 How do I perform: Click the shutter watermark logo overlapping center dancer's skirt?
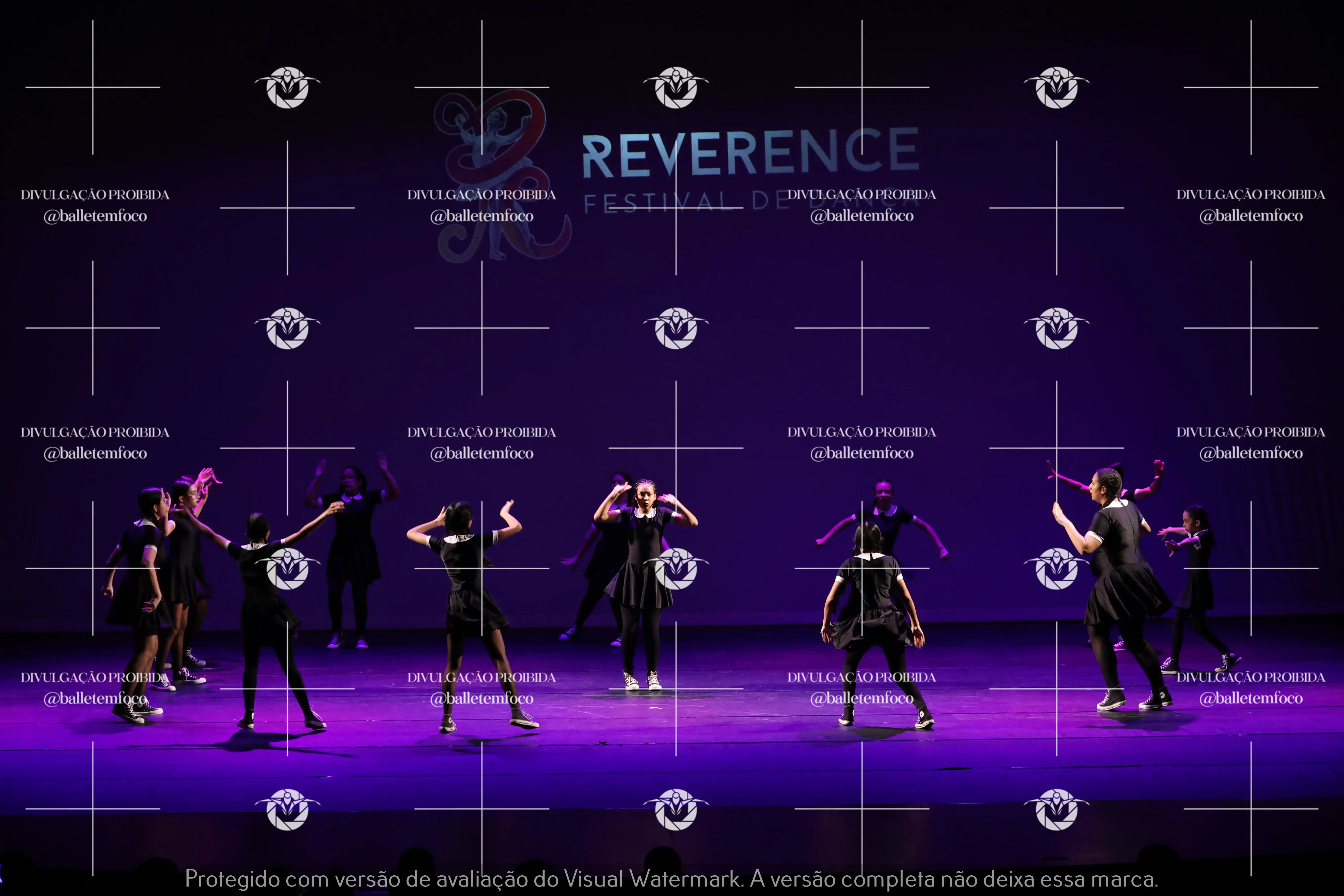tap(676, 569)
